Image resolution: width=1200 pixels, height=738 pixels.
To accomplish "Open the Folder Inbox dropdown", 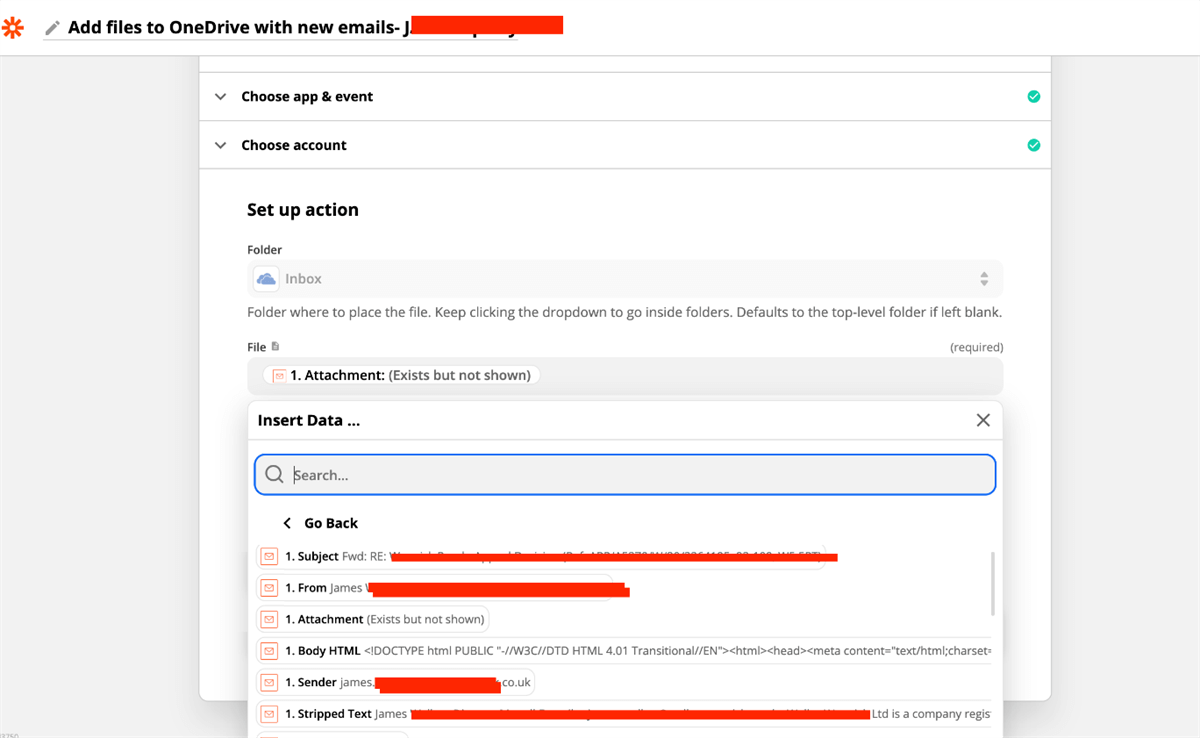I will click(625, 279).
